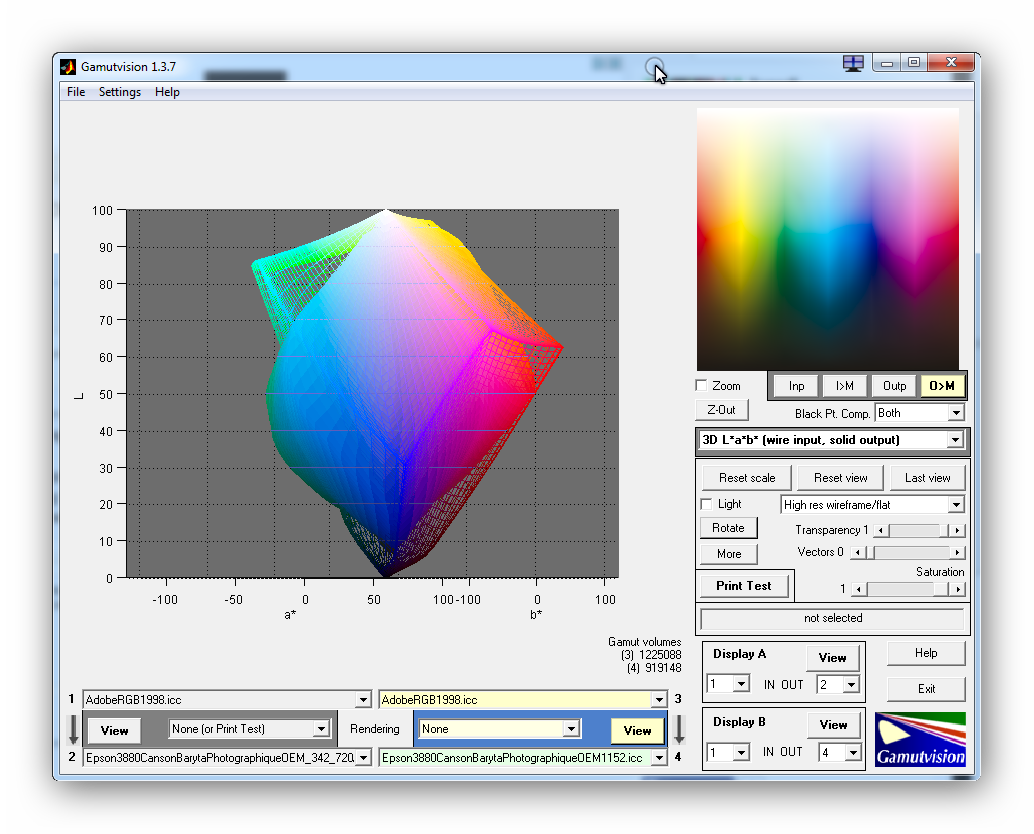The width and height of the screenshot is (1034, 834).
Task: Click the Saturation slider right arrow
Action: click(x=957, y=590)
